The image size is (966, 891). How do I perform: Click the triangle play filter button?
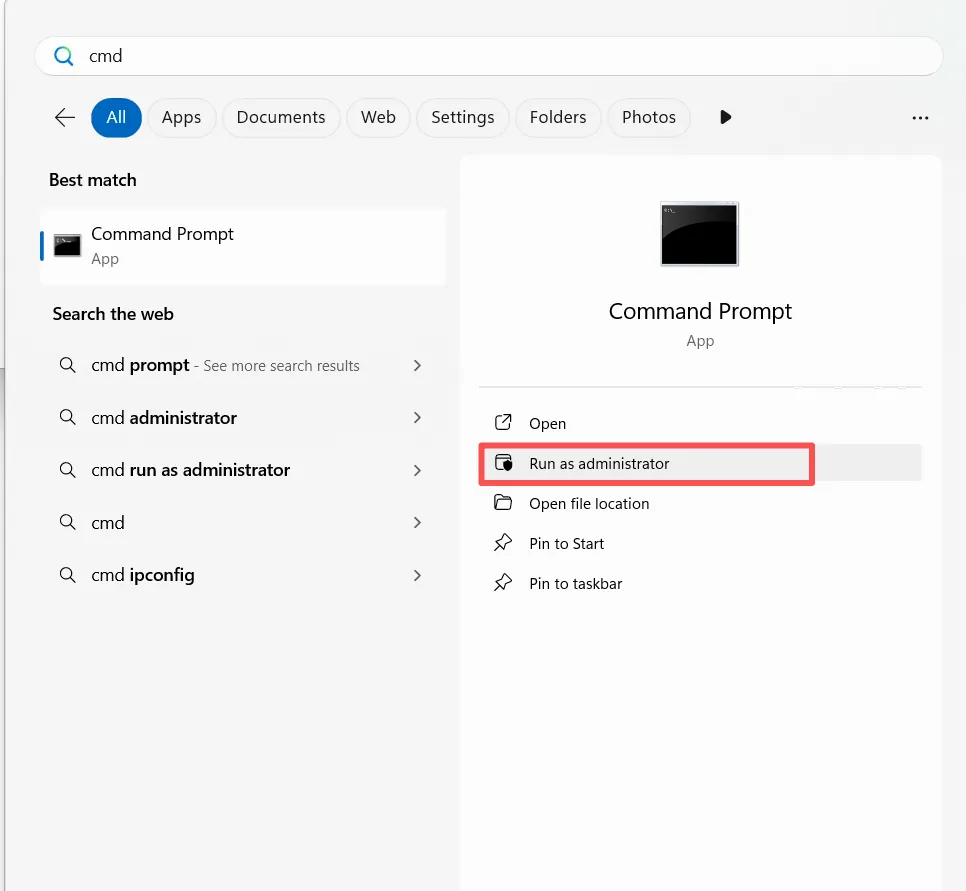point(724,117)
